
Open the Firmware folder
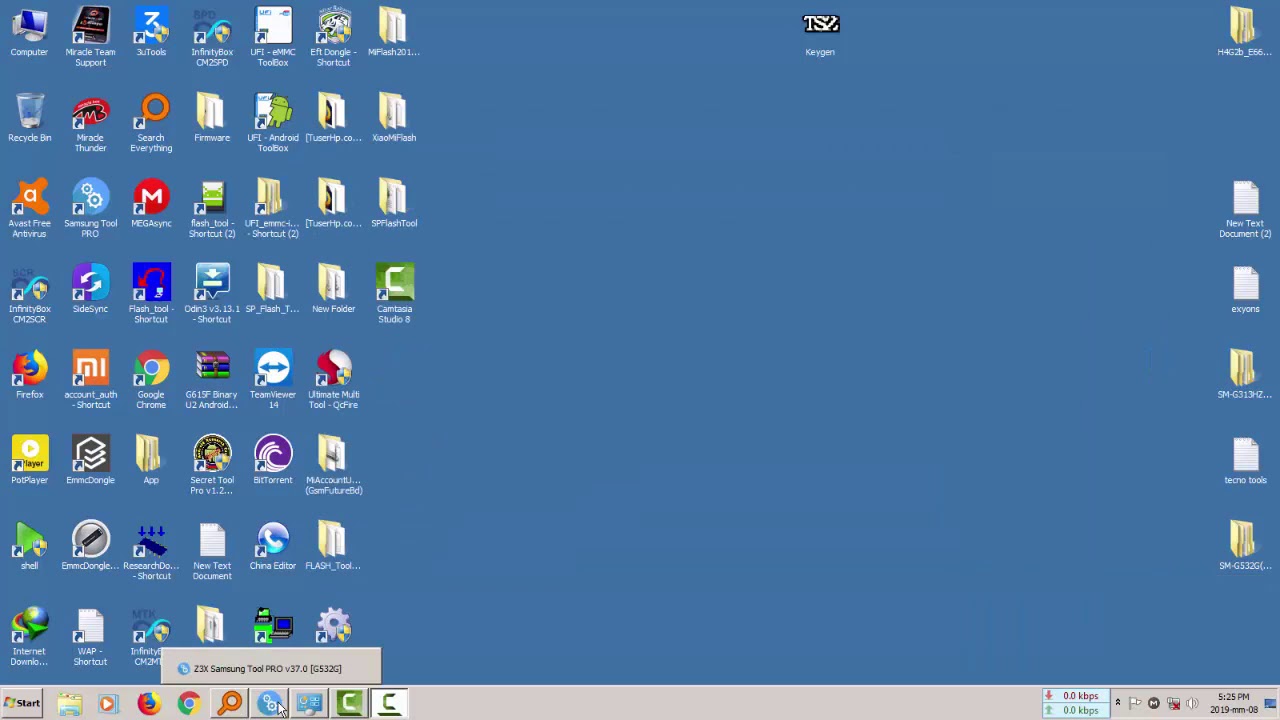tap(212, 118)
